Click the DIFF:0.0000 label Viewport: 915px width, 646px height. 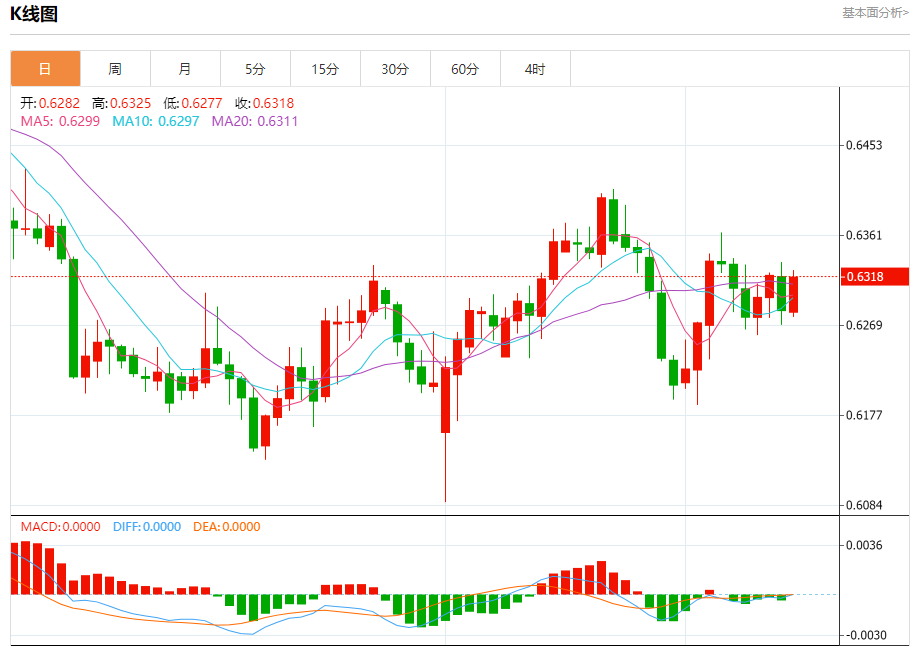click(147, 527)
